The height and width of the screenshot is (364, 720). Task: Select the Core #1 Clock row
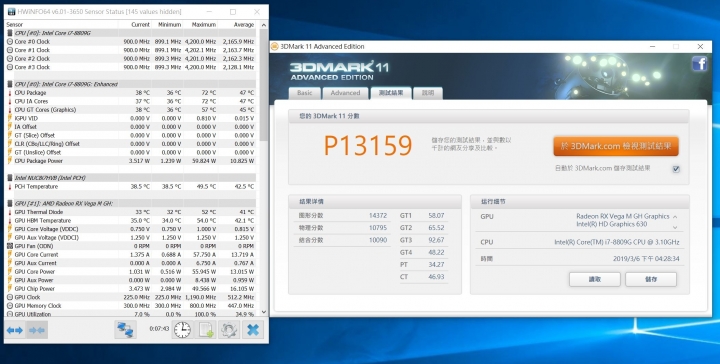tap(130, 50)
